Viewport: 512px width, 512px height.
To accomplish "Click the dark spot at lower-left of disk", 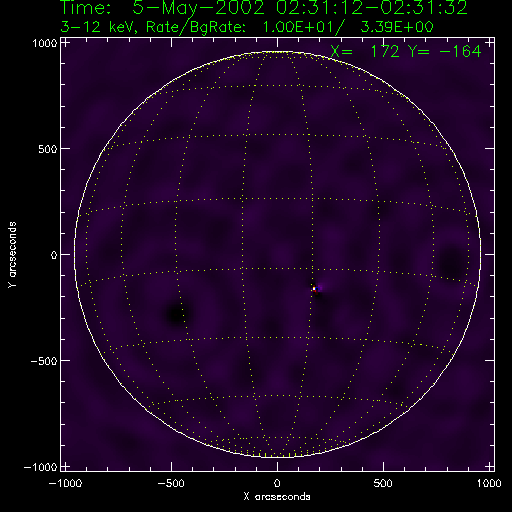I will point(177,314).
